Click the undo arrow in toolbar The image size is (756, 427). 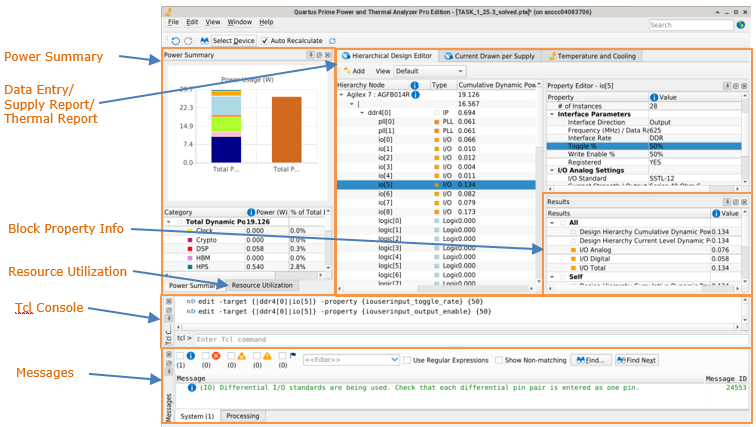point(174,40)
